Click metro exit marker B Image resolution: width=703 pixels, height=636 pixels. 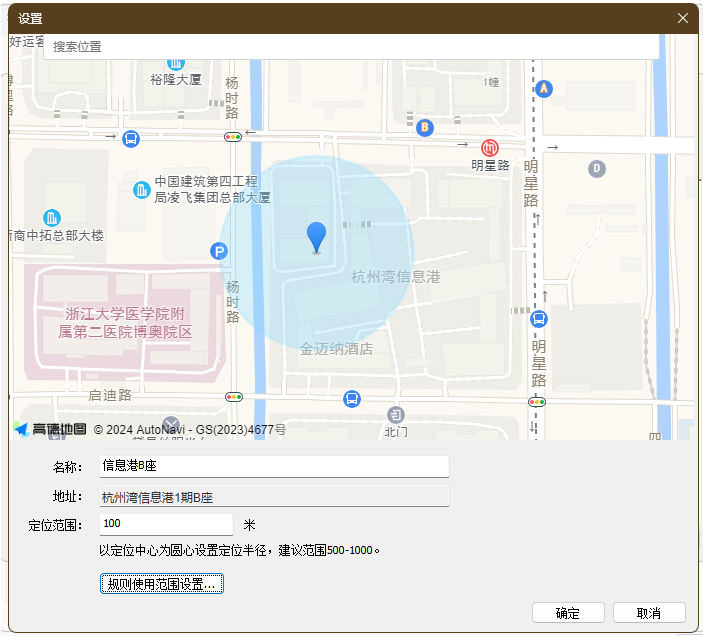point(425,127)
